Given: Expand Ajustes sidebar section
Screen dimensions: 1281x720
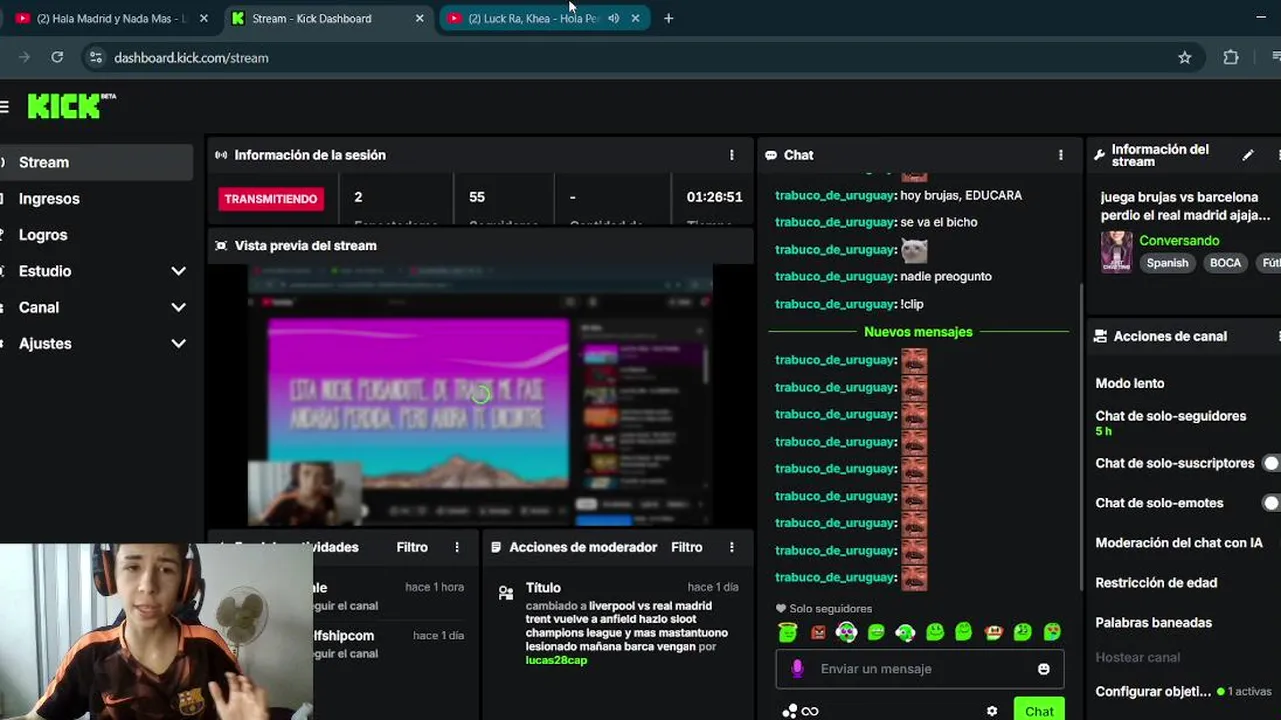Looking at the screenshot, I should pos(178,343).
